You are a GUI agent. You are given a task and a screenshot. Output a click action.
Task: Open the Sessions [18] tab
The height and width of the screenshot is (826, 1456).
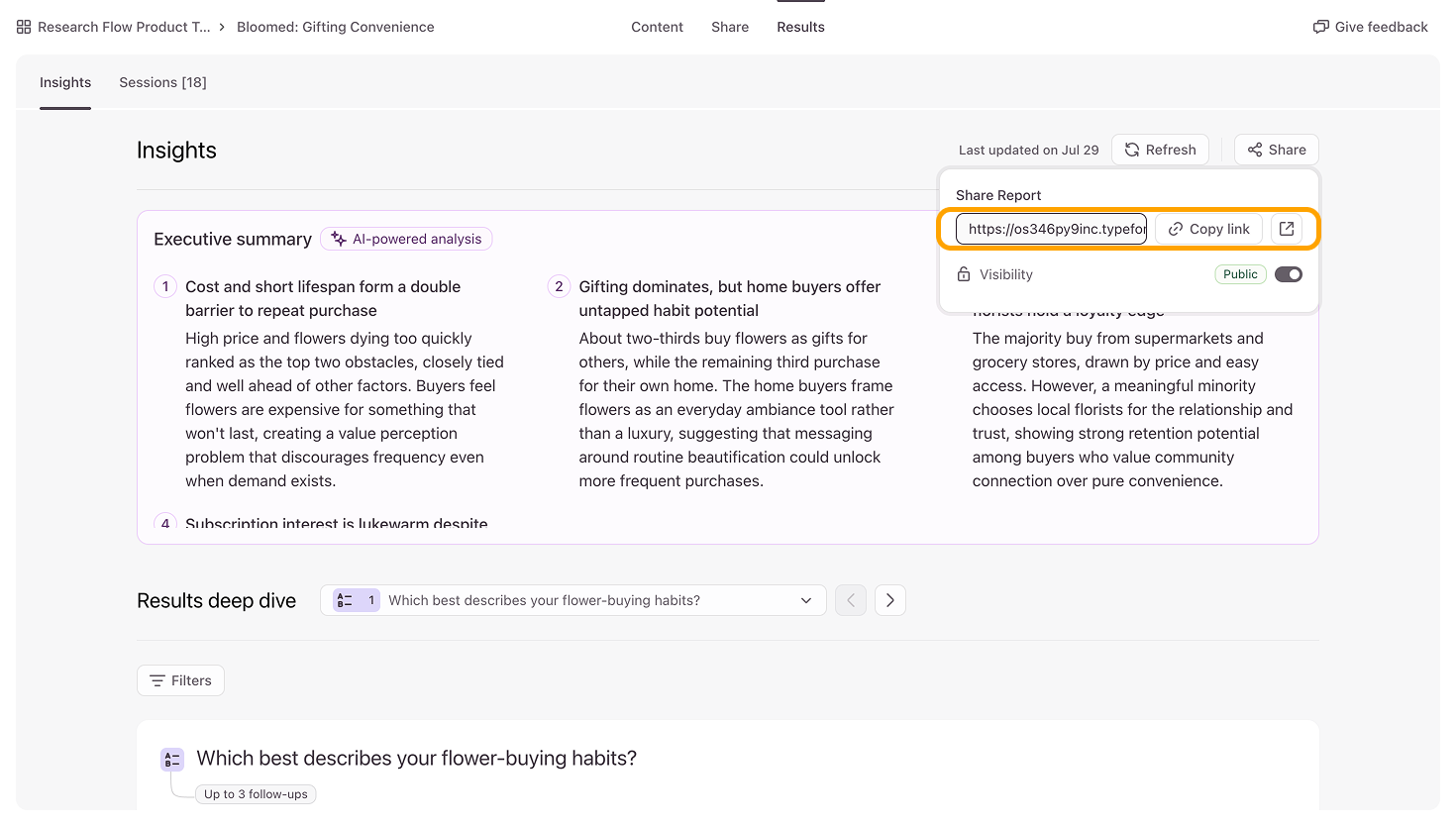point(163,82)
